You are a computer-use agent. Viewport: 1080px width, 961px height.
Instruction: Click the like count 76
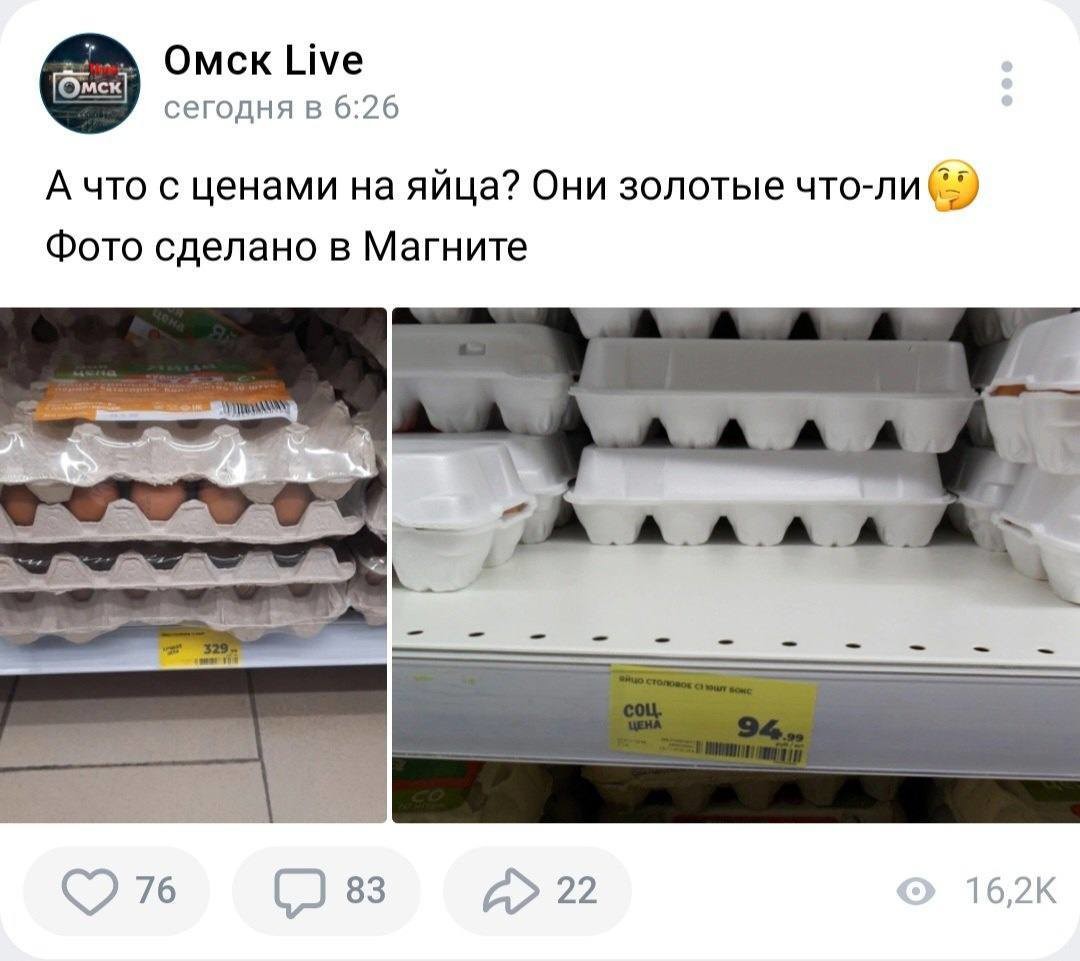156,890
